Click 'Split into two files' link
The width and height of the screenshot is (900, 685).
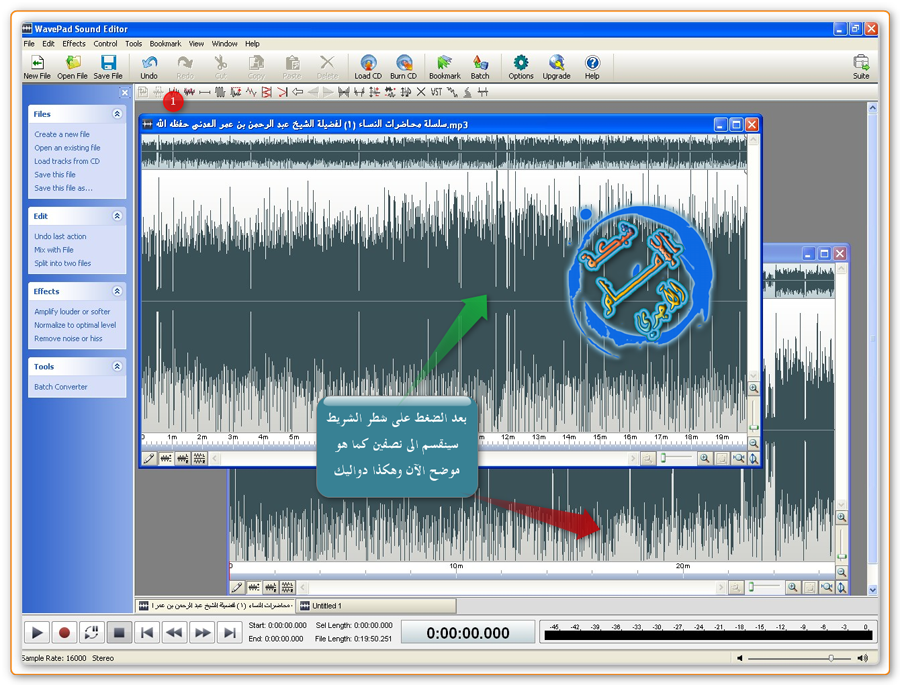[x=63, y=263]
